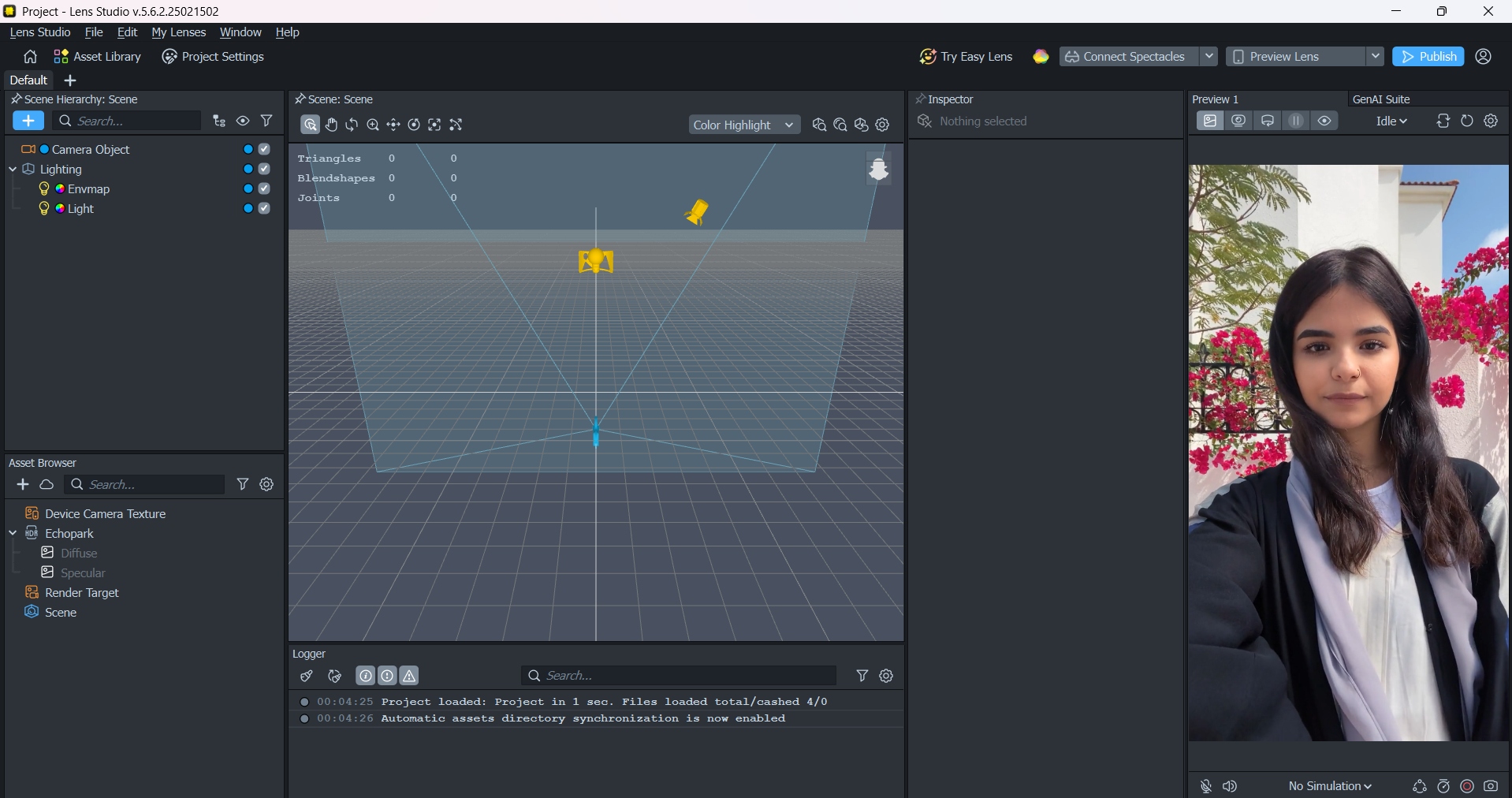The image size is (1512, 798).
Task: Select the Envmap object
Action: [88, 188]
